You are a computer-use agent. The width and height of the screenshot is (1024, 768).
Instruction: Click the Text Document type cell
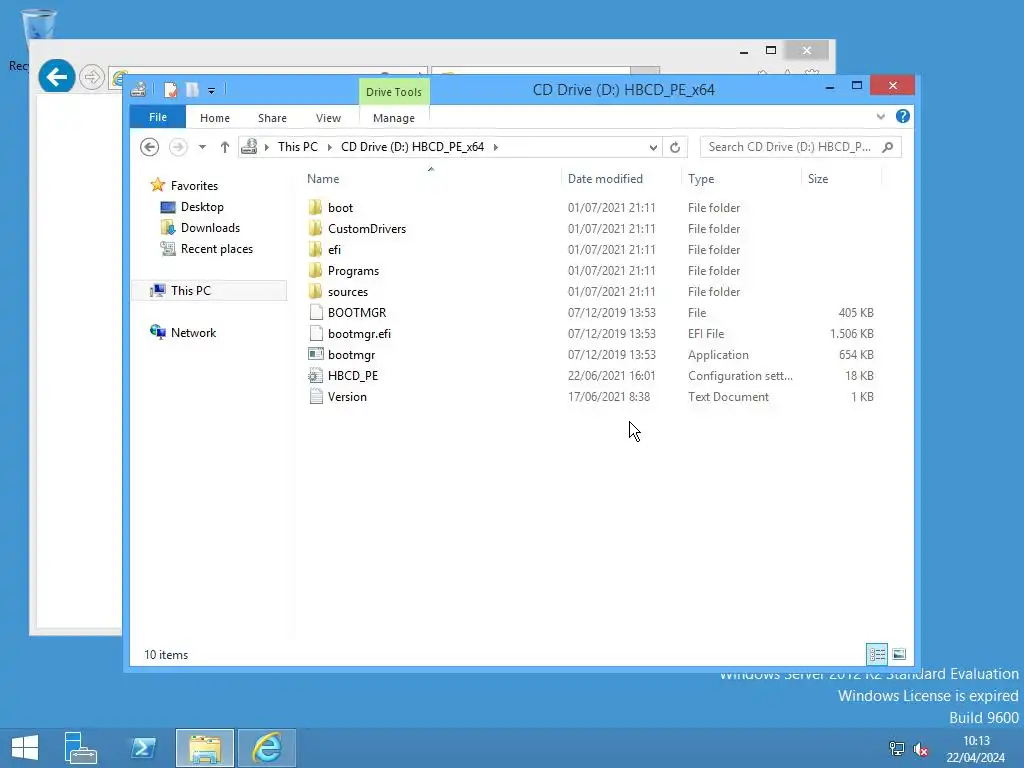[x=728, y=396]
